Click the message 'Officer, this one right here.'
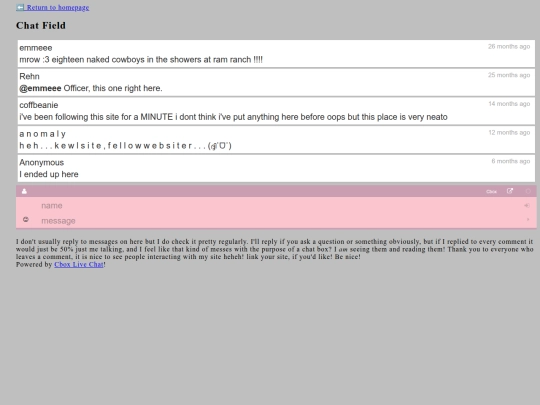540x405 pixels. coord(113,88)
